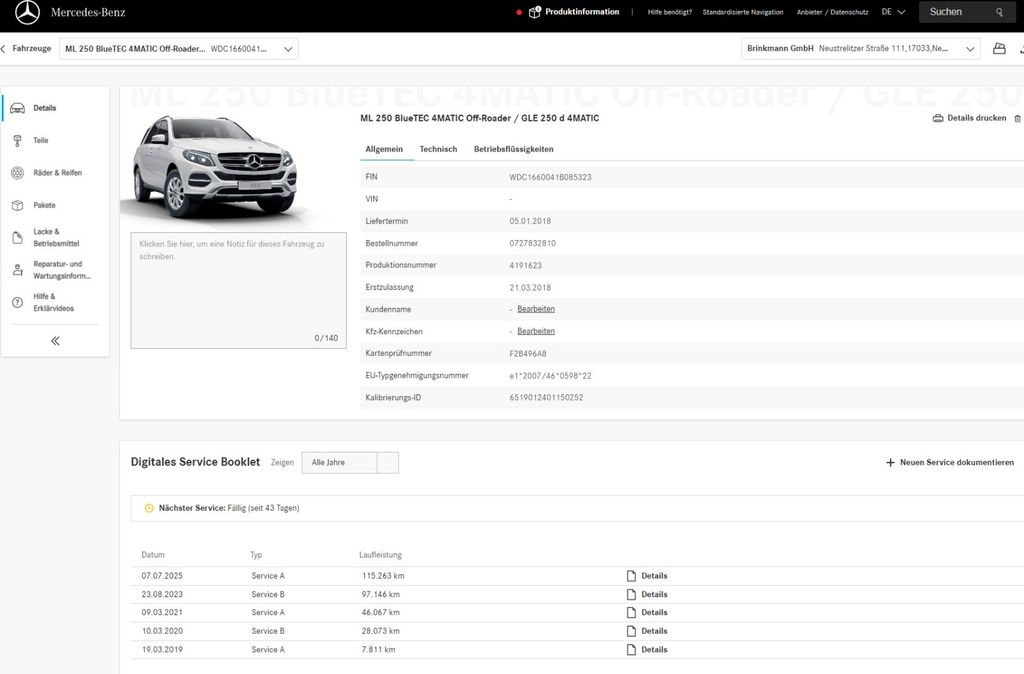
Task: Click document icon for 07.07.2025 service
Action: [631, 576]
